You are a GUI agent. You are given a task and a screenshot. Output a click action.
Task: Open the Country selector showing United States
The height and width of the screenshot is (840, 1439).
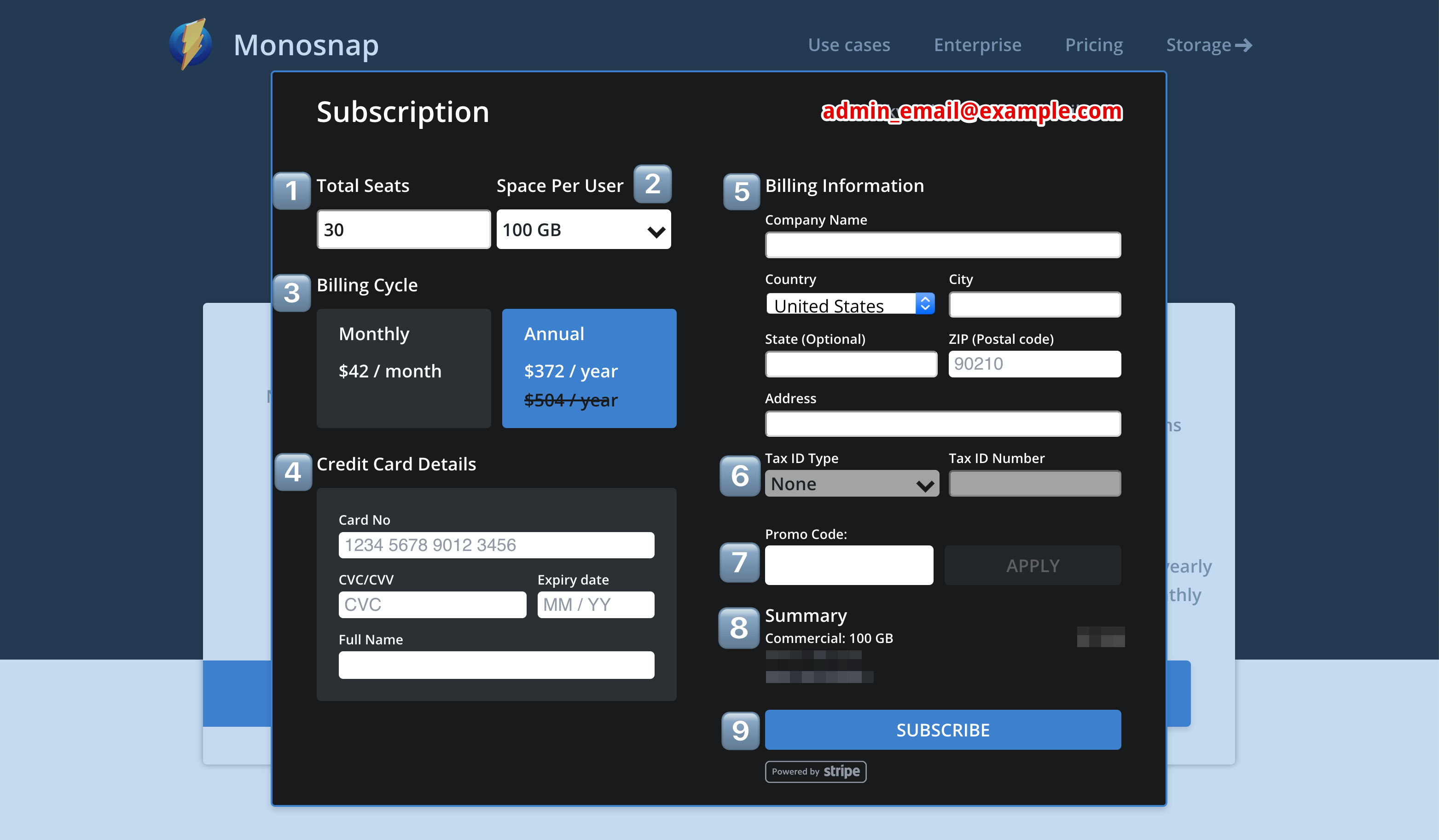coord(850,304)
